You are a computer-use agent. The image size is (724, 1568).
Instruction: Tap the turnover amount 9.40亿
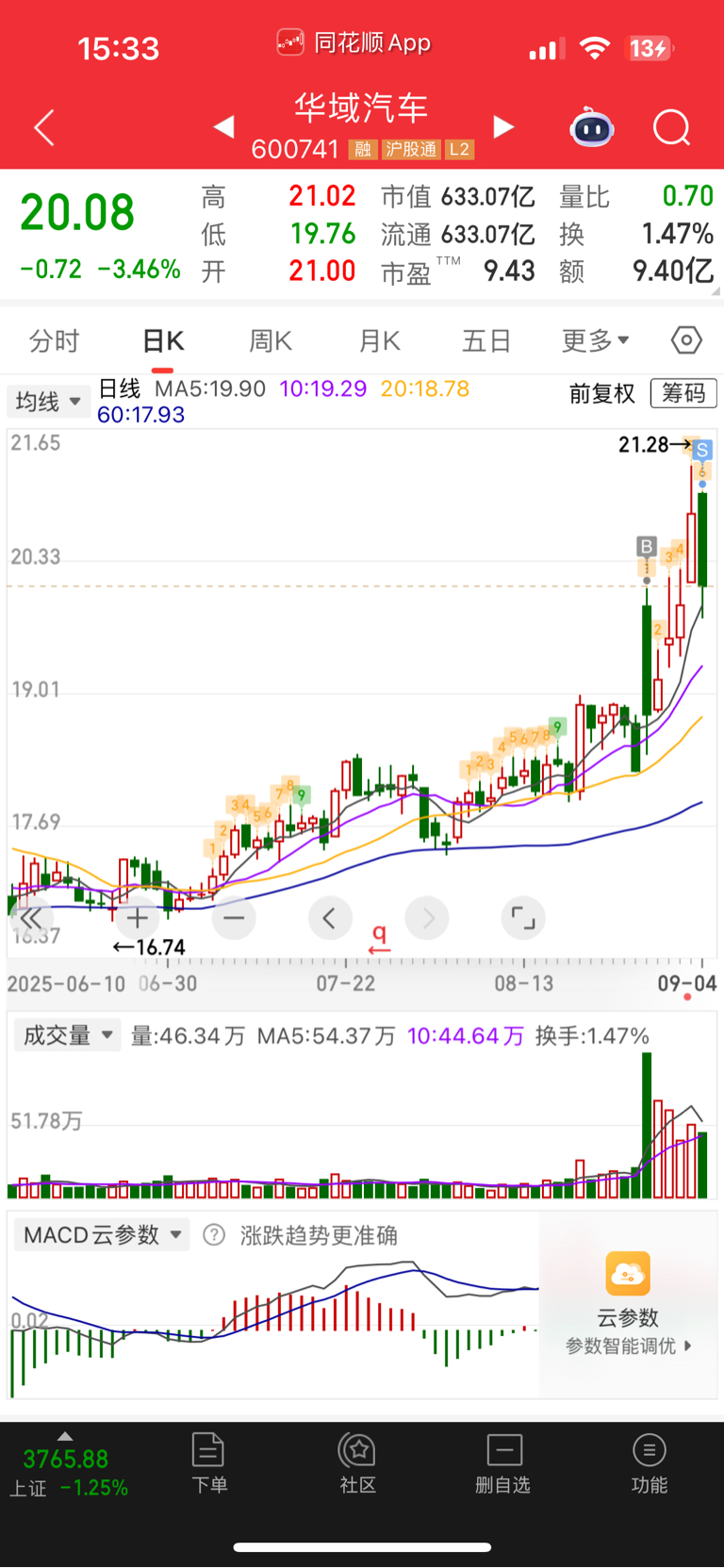pos(673,272)
